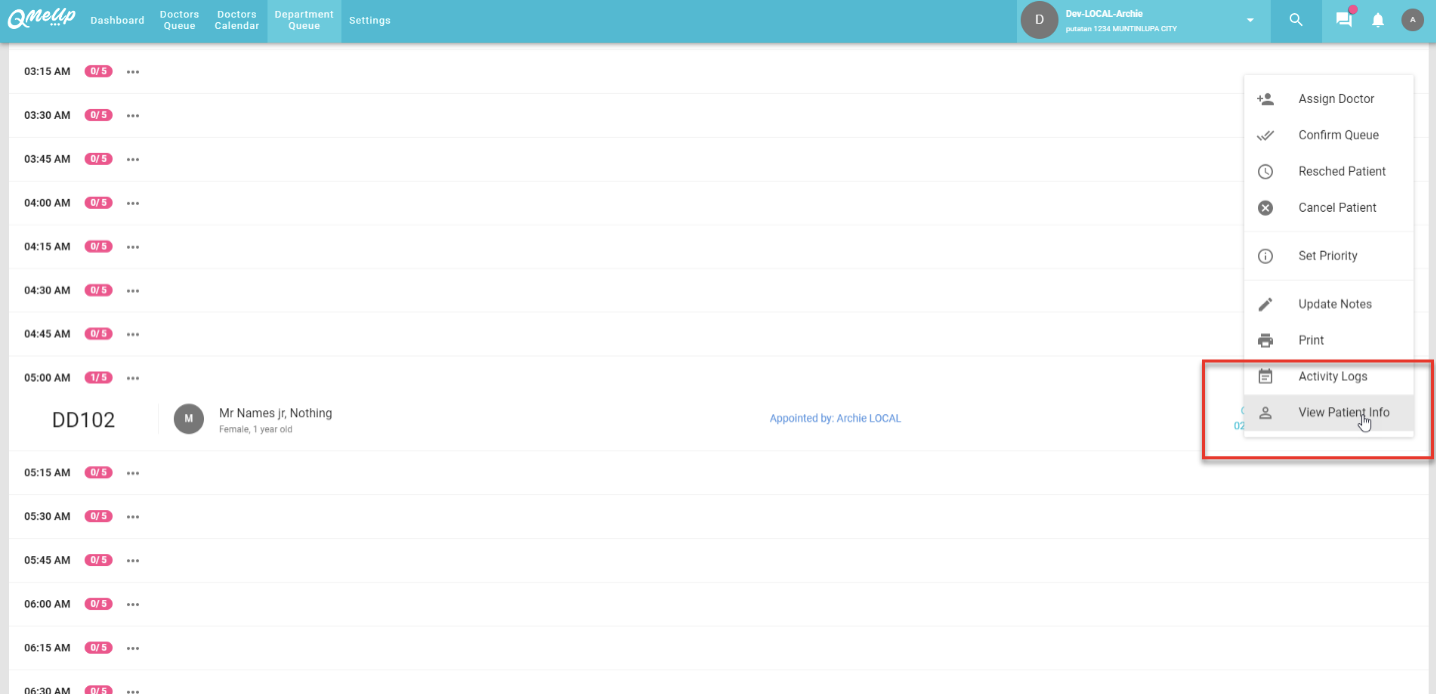Click the Print menu option
The image size is (1436, 694).
[x=1310, y=340]
